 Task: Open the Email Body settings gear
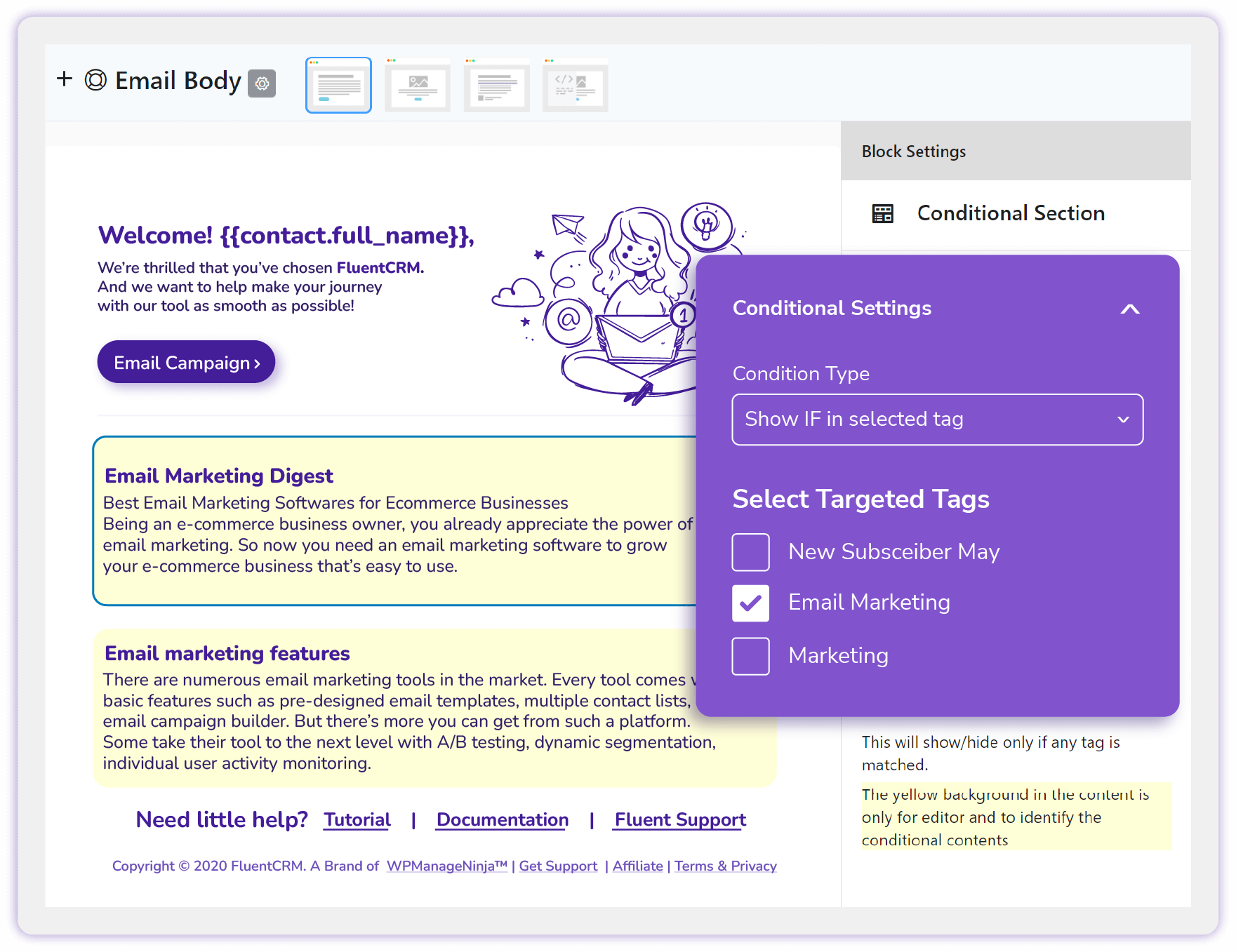pos(262,83)
